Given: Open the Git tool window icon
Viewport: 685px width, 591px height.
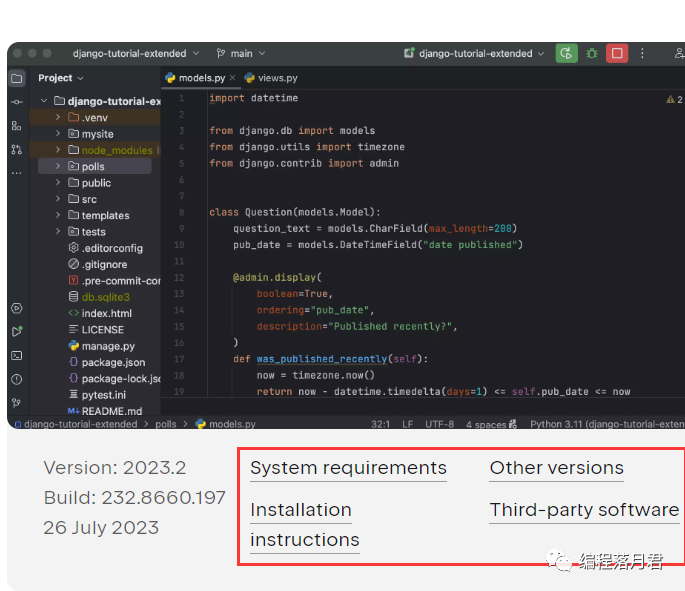Looking at the screenshot, I should coord(17,403).
